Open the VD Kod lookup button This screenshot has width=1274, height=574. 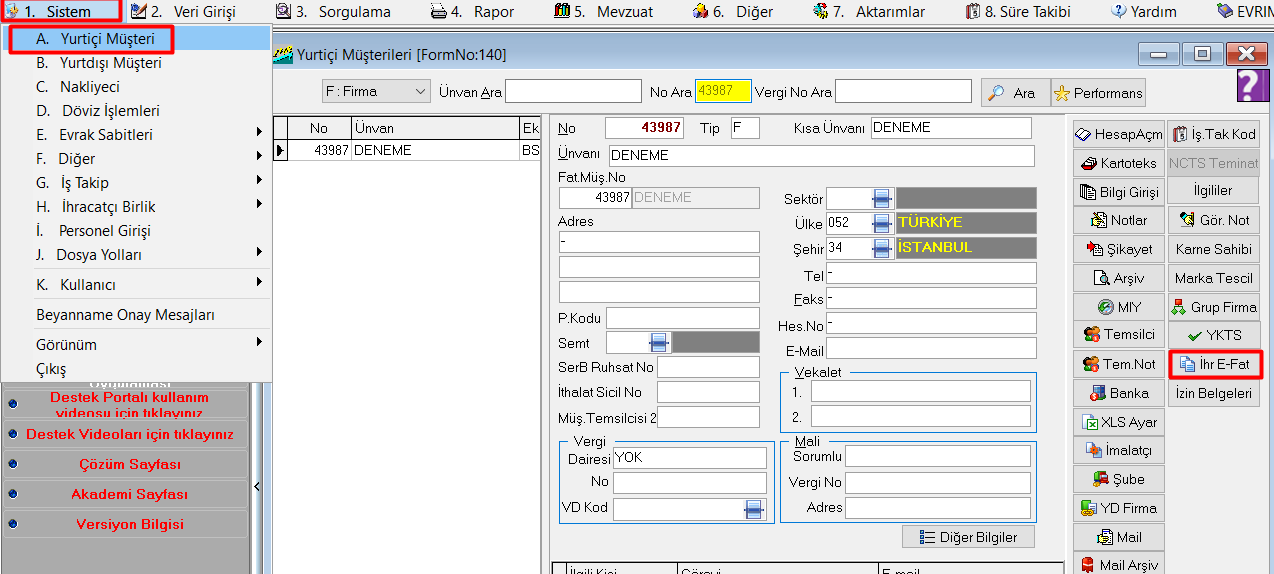pyautogui.click(x=754, y=510)
